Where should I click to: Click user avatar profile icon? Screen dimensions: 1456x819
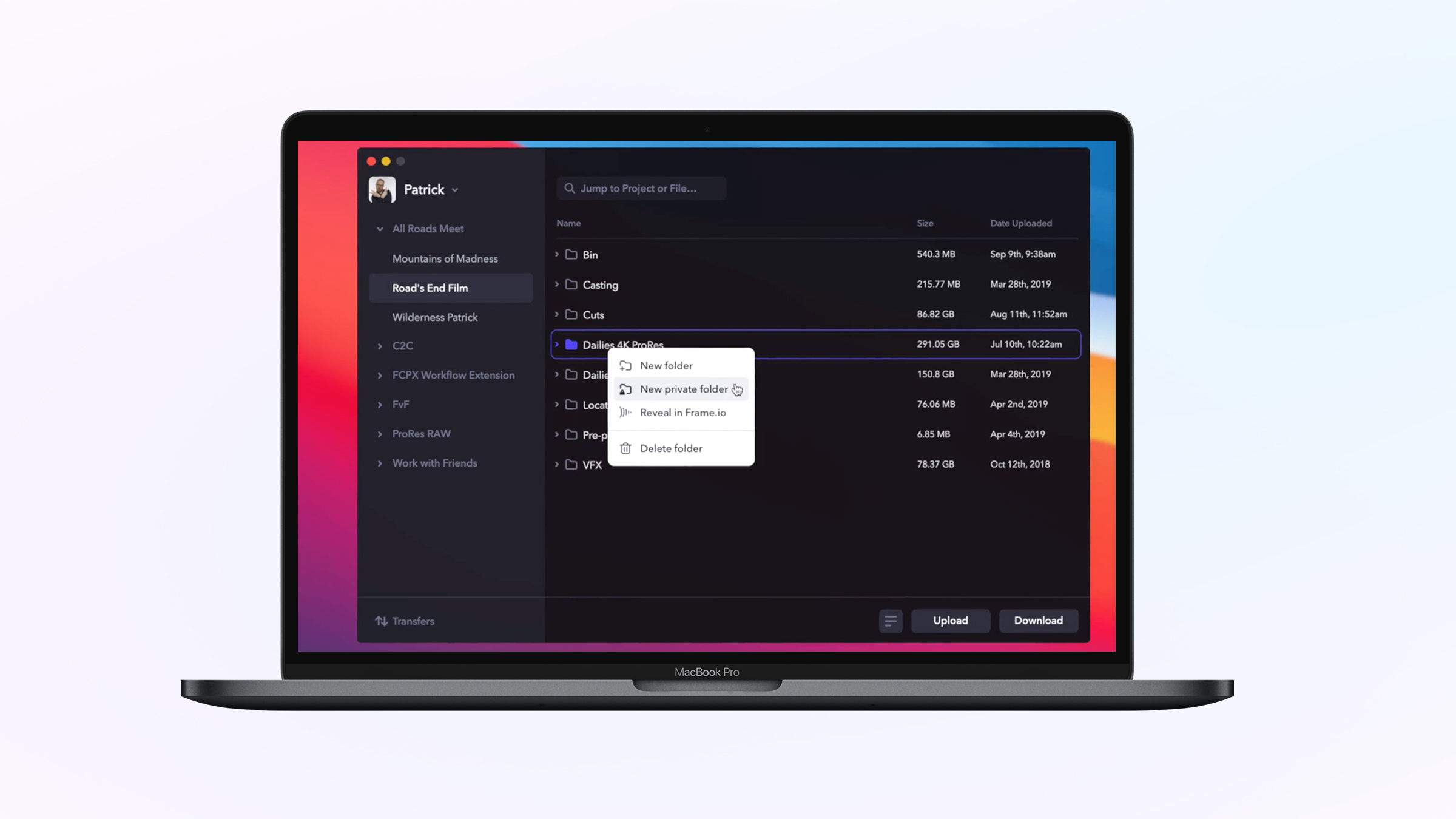[382, 189]
